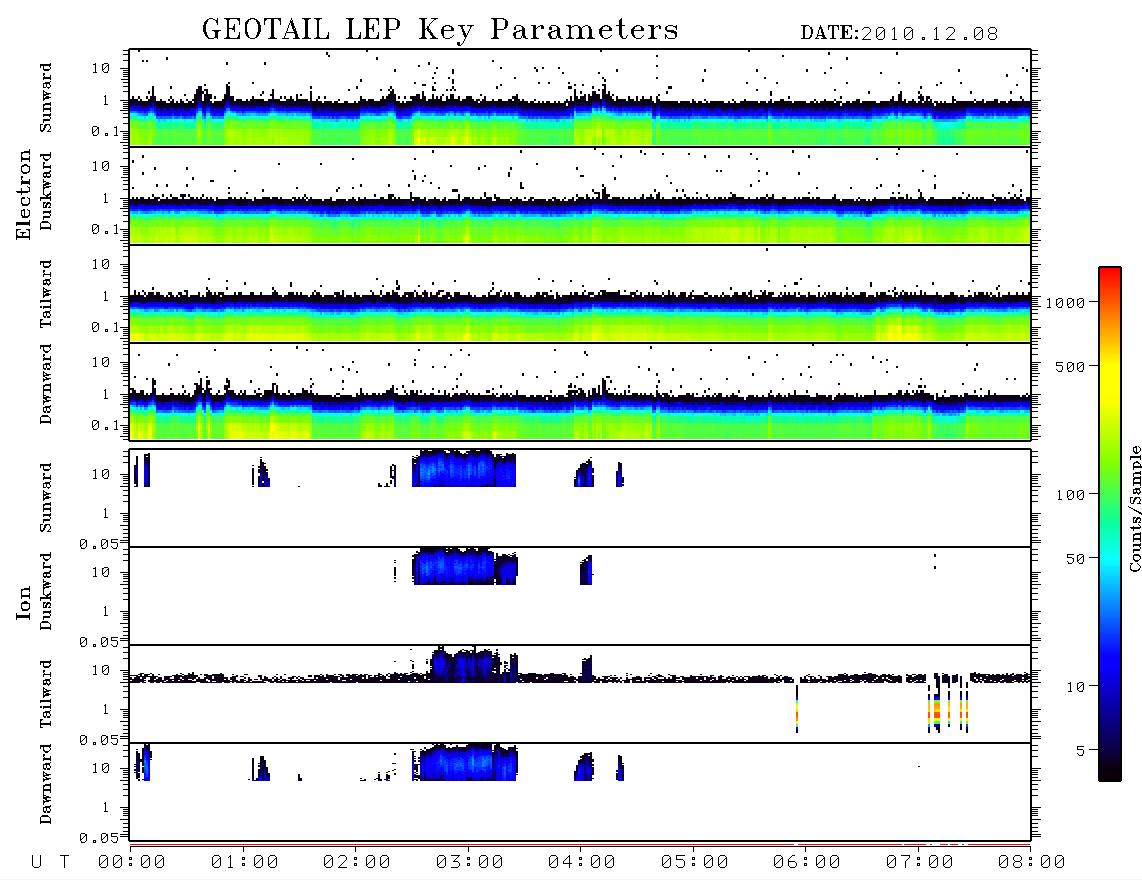Select the Electron 'Tailward' panel label
The height and width of the screenshot is (880, 1142).
(46, 294)
